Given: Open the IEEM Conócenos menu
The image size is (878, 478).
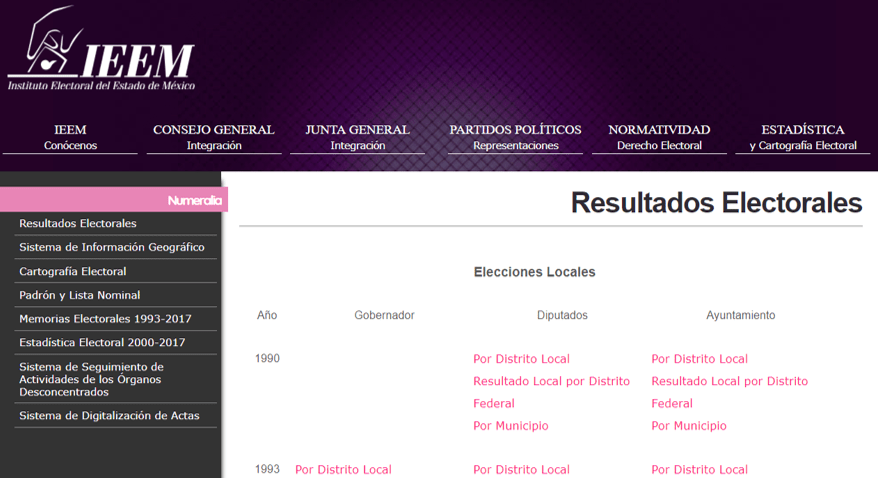Looking at the screenshot, I should click(70, 137).
